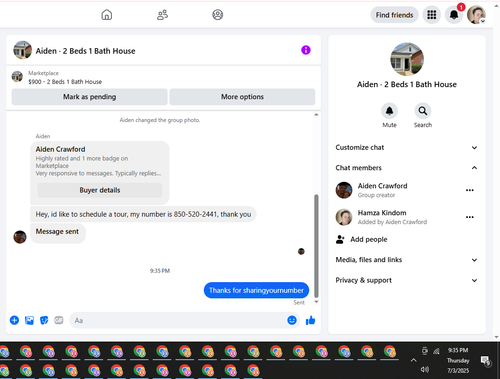Screen dimensions: 500x379
Task: Click the page scrollbar down arrow at right edge
Action: [x=496, y=337]
